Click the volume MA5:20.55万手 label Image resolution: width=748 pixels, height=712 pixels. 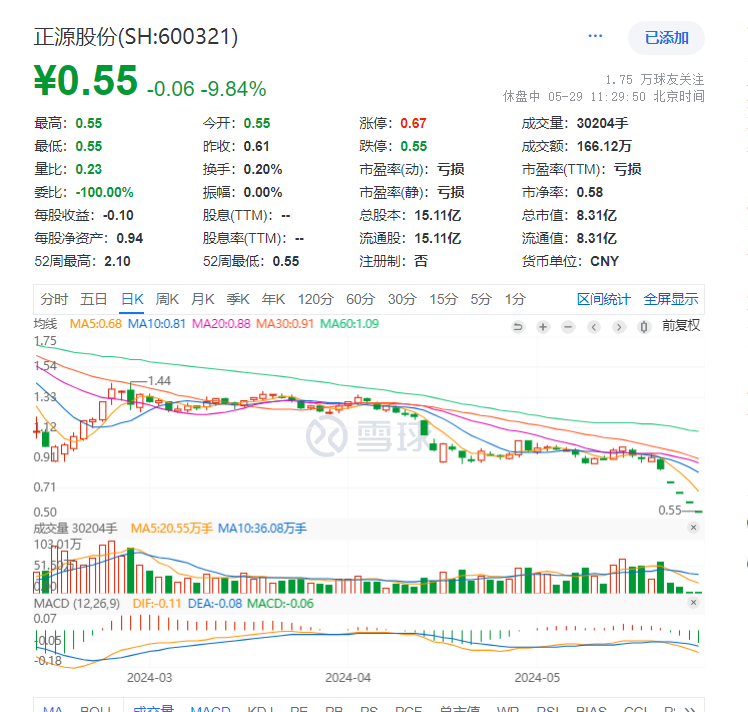(172, 528)
